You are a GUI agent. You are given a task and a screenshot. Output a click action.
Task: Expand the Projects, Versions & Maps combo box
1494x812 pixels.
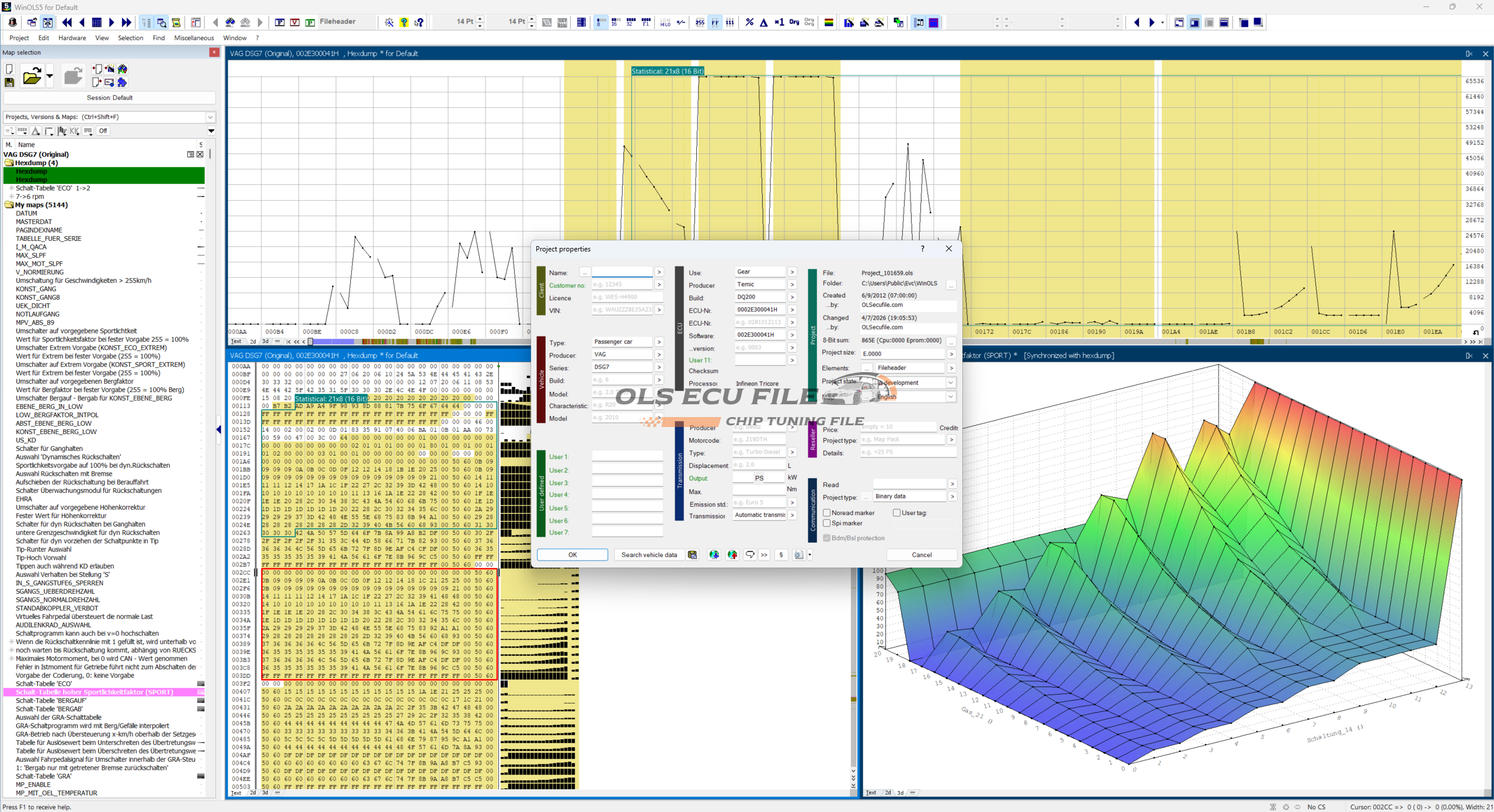(x=211, y=117)
